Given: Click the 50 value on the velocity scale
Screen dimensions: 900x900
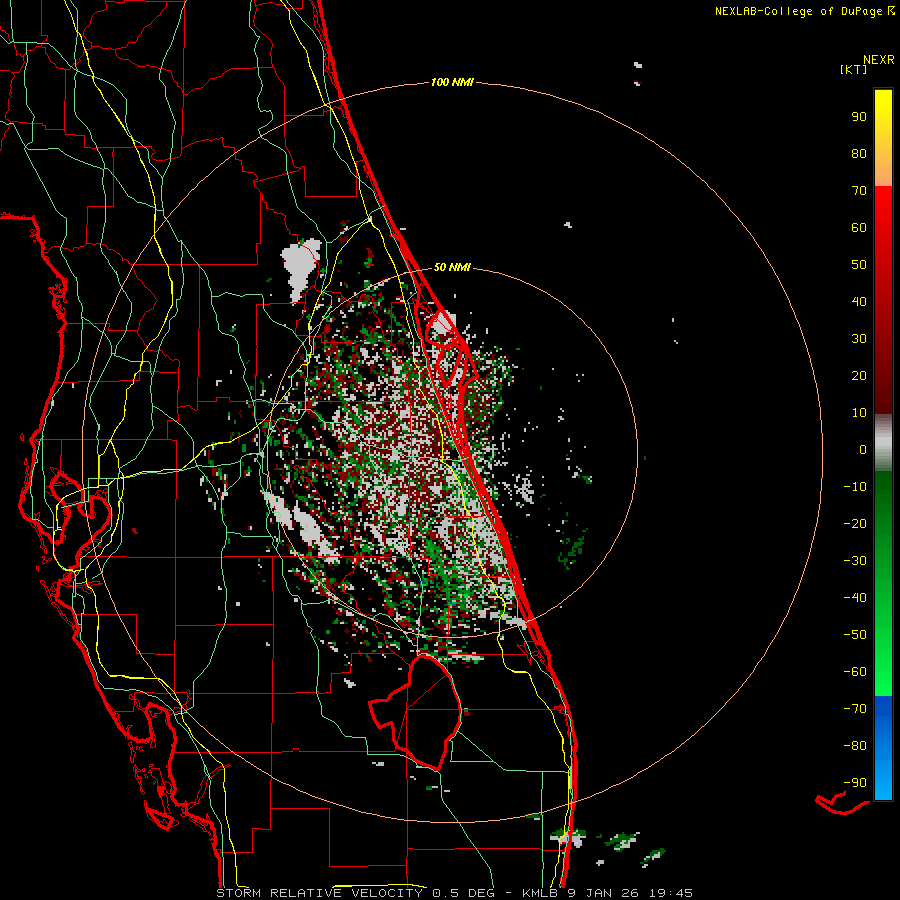Looking at the screenshot, I should coord(859,265).
